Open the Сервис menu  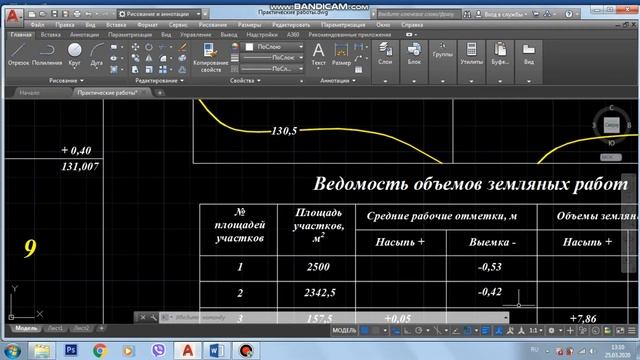(x=178, y=25)
